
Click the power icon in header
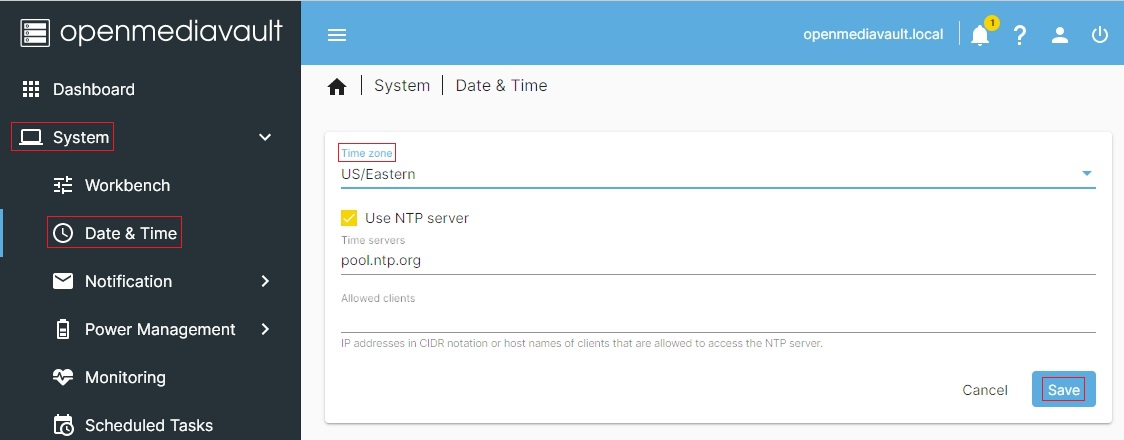coord(1100,35)
